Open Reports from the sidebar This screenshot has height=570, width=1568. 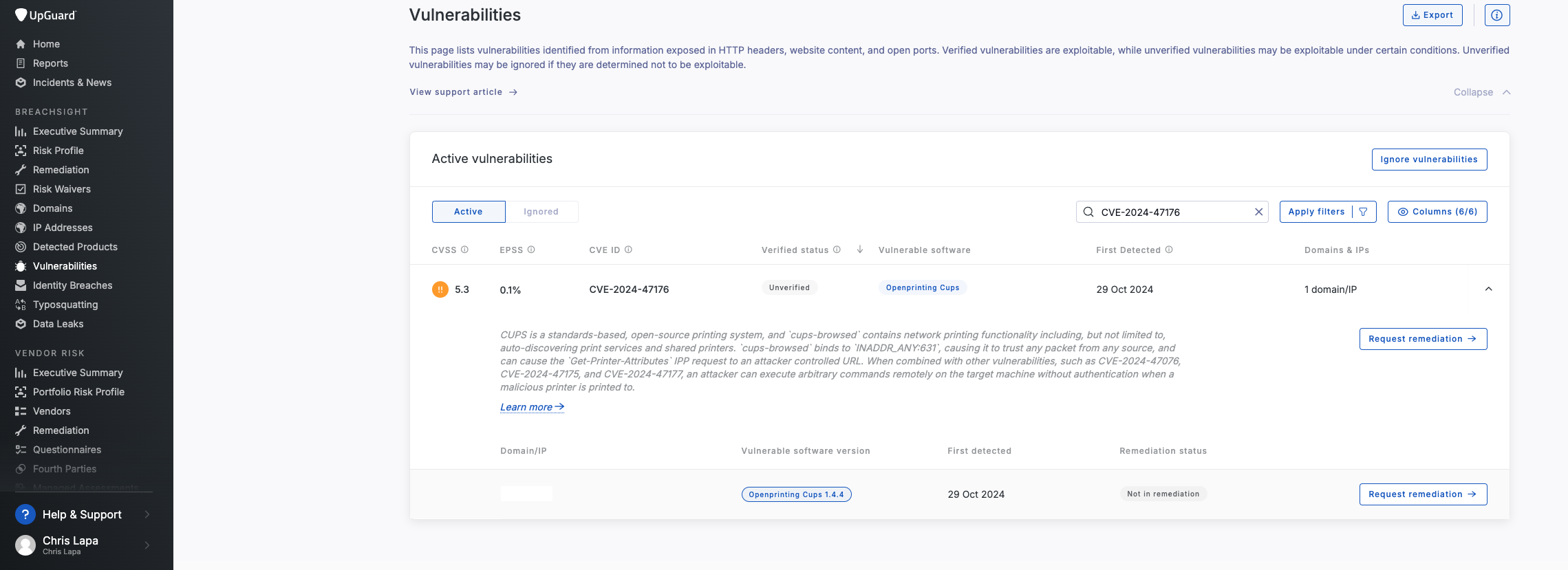(x=50, y=63)
